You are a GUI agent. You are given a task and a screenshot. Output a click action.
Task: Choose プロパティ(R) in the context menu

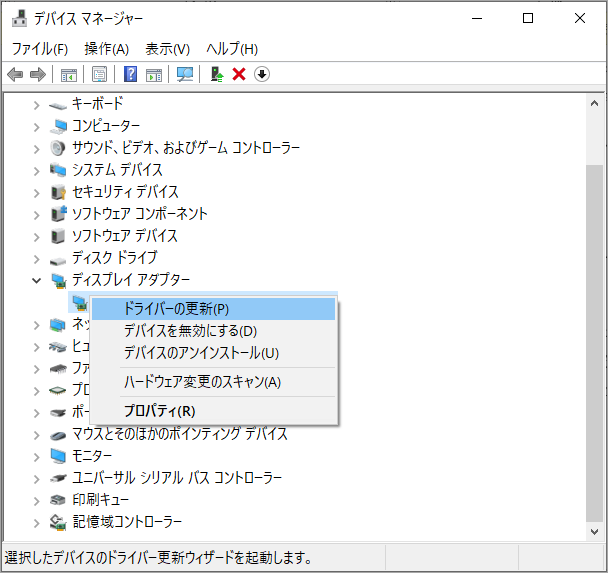pyautogui.click(x=159, y=411)
